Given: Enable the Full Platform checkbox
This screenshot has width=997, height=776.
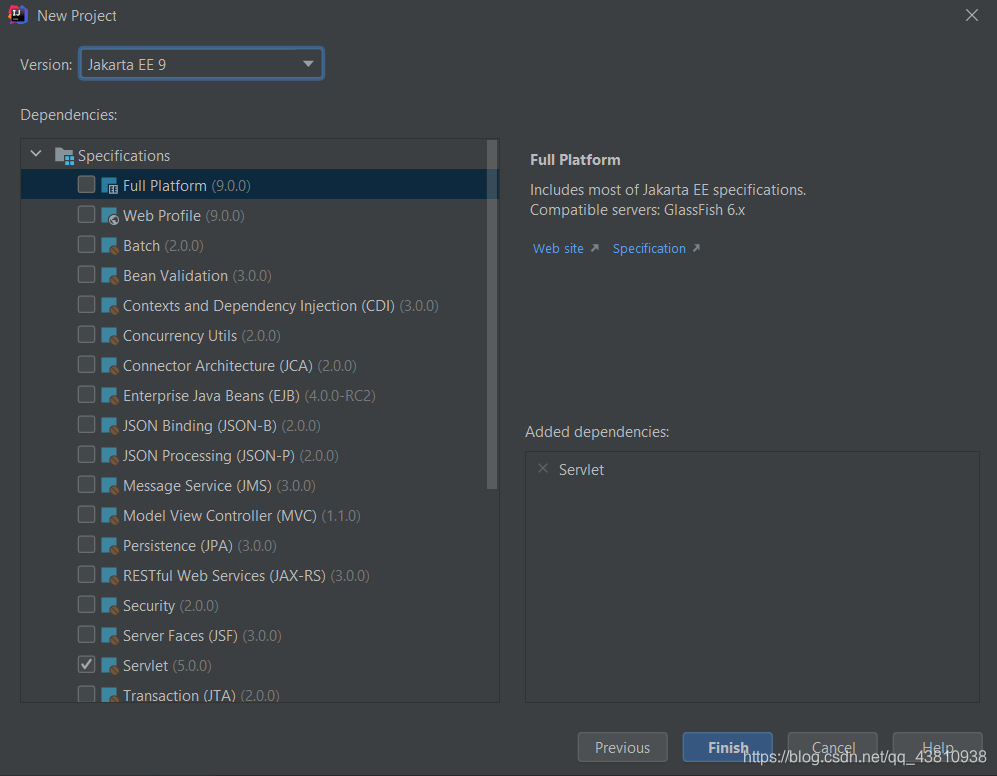Looking at the screenshot, I should tap(86, 184).
